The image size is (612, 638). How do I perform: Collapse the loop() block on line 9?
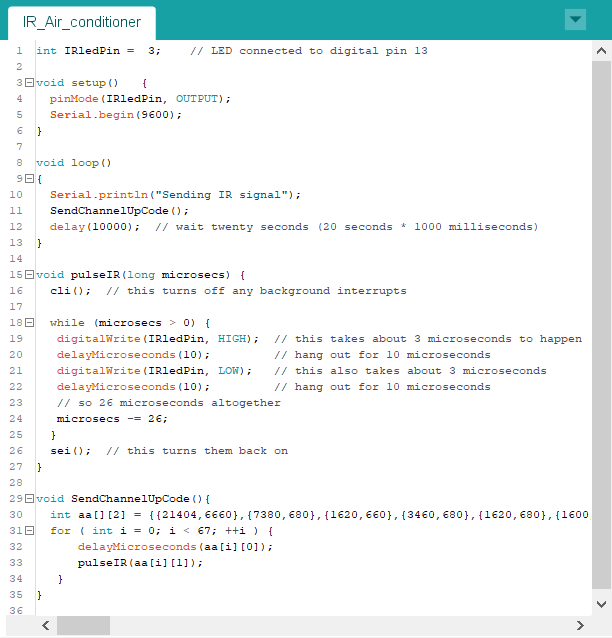click(x=29, y=179)
